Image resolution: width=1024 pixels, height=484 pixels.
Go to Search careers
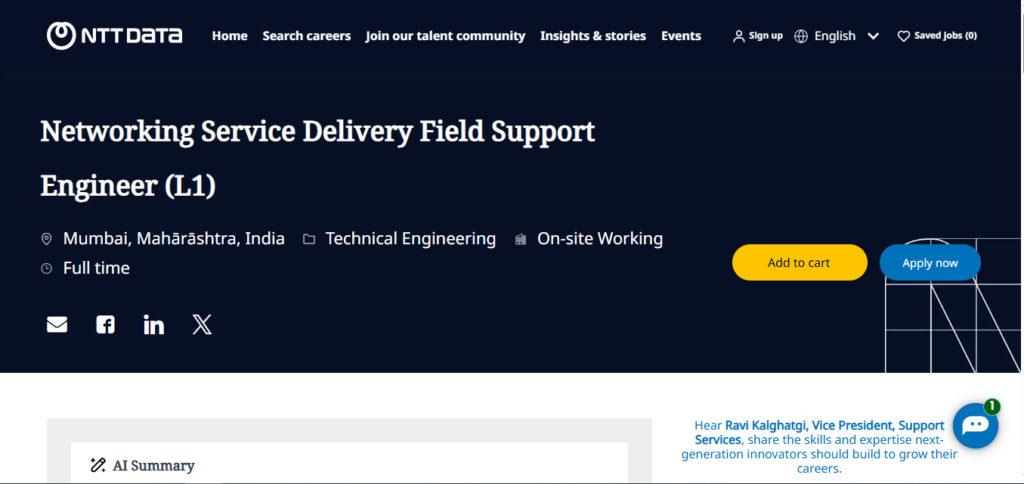pos(306,36)
